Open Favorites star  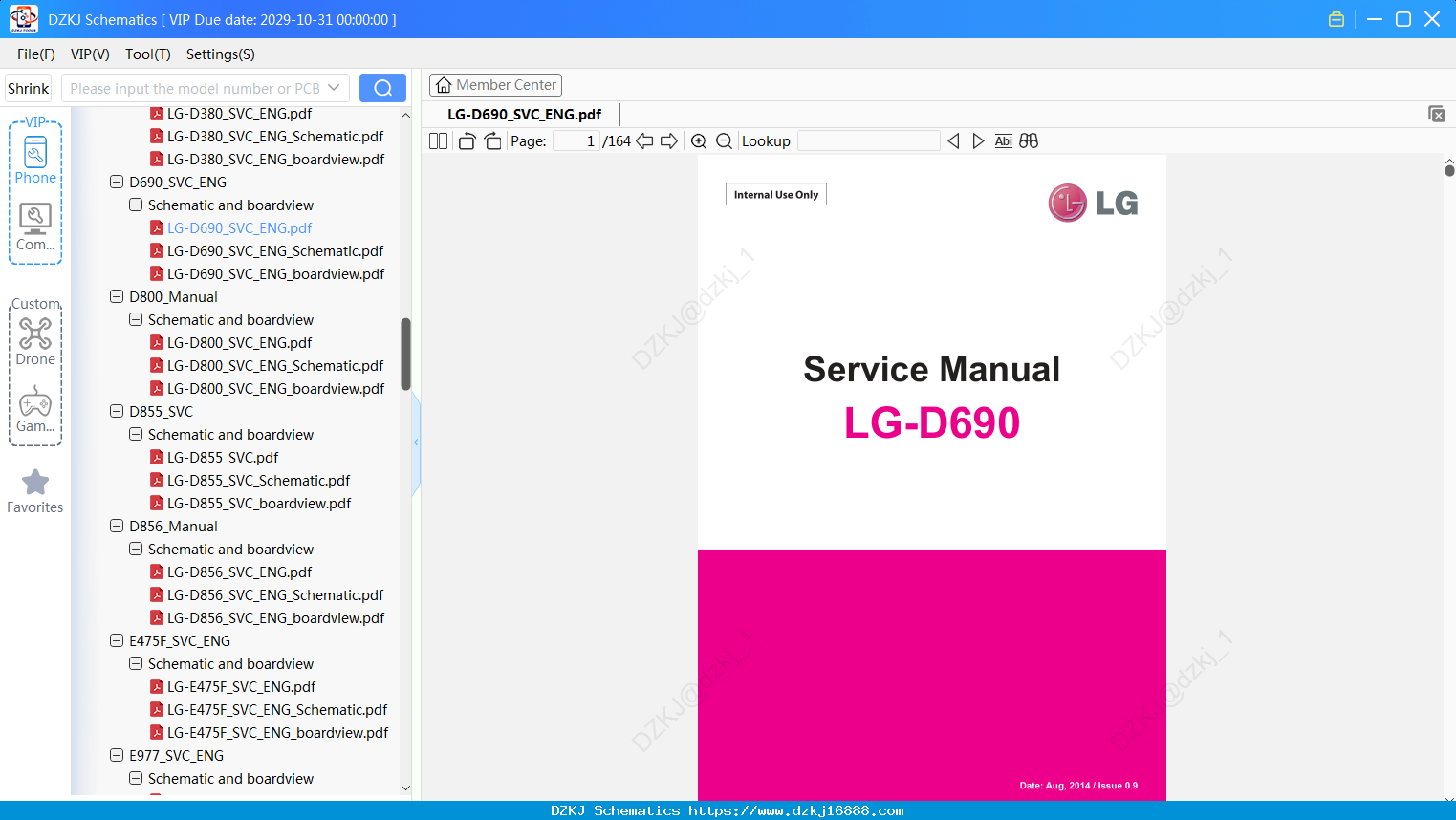(35, 491)
